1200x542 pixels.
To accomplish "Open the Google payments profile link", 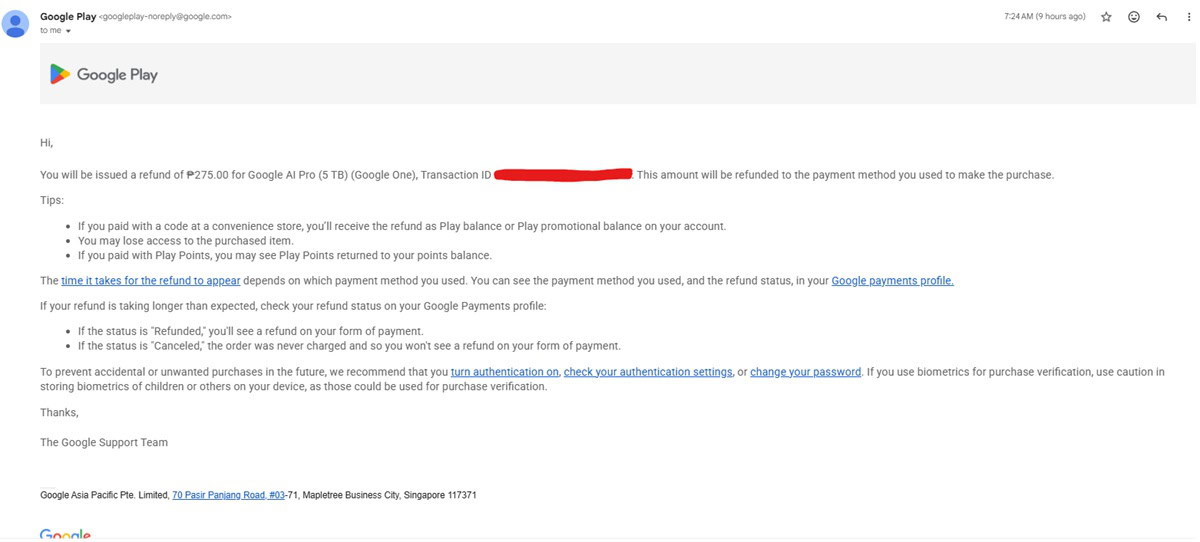I will (x=892, y=281).
